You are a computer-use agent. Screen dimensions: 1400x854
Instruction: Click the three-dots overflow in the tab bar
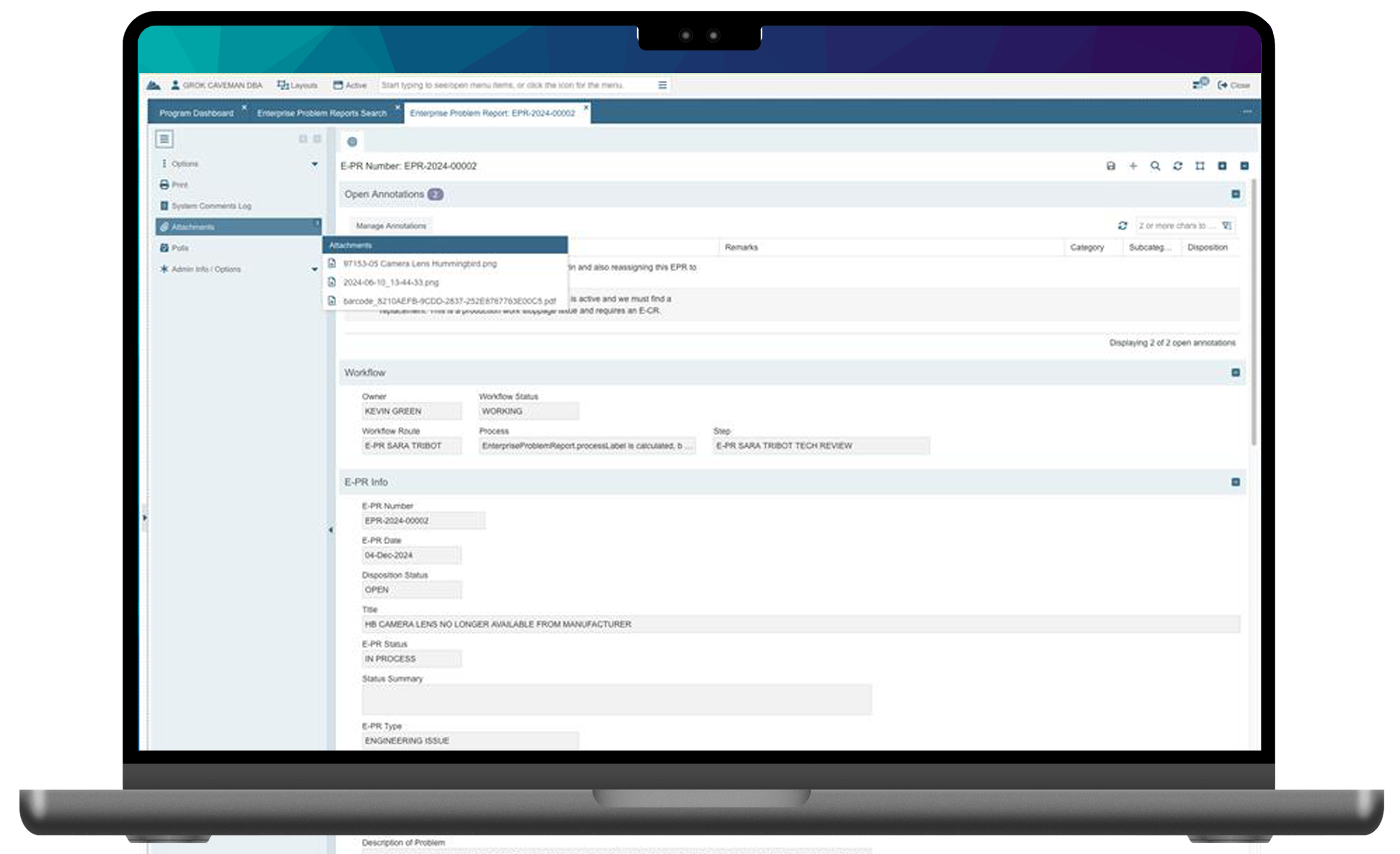tap(1247, 112)
